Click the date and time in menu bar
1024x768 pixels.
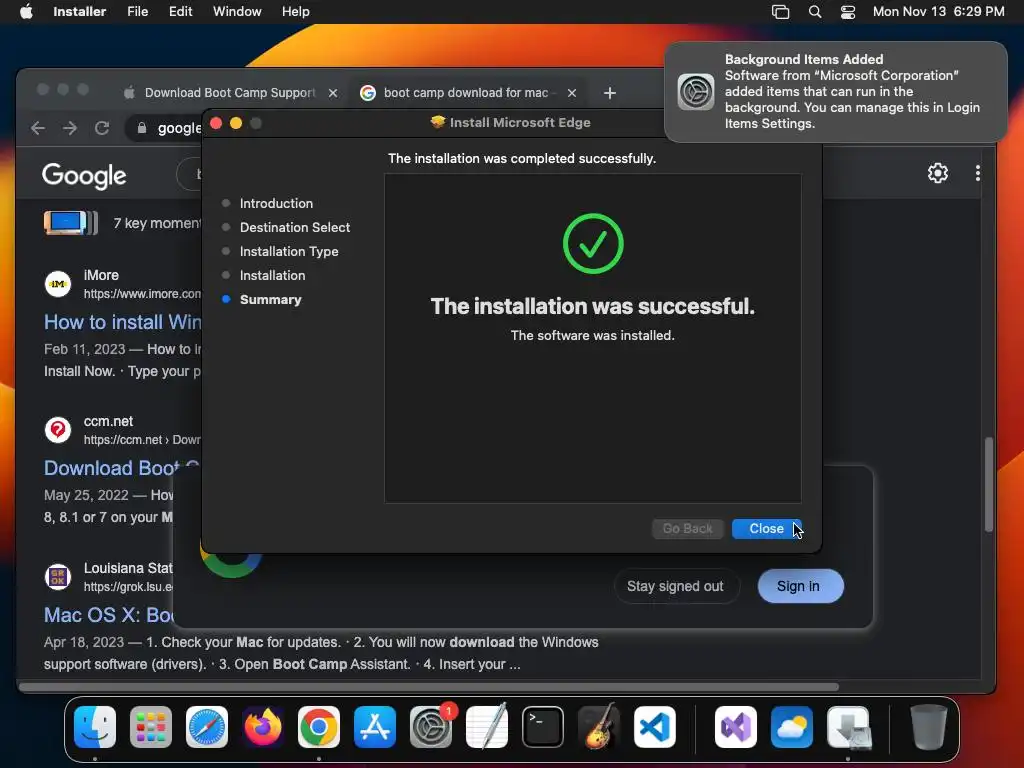coord(938,11)
